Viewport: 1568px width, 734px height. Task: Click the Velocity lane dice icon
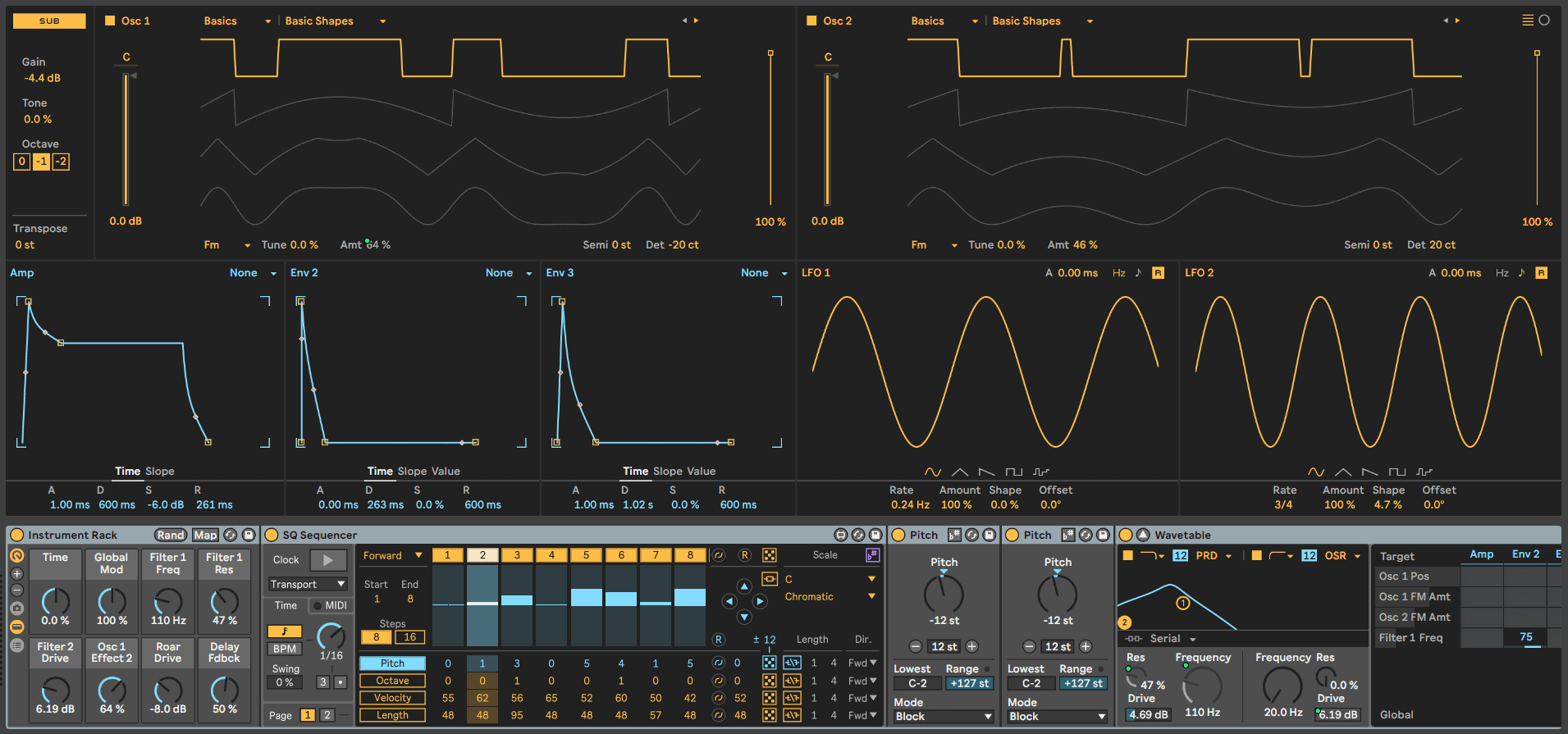click(x=769, y=698)
